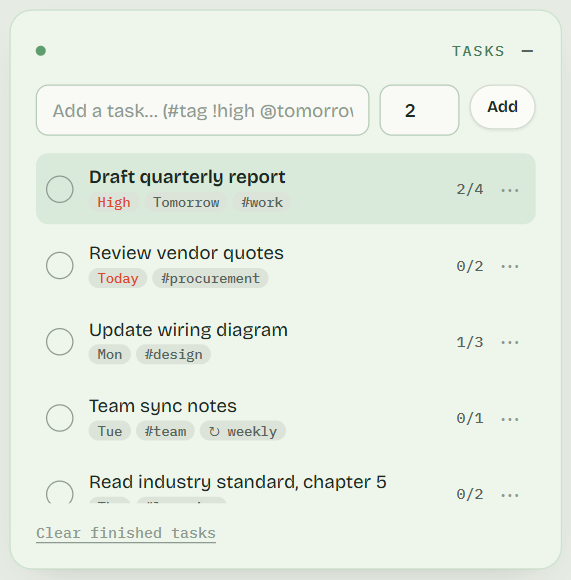Check off Update wiring diagram
Viewport: 571px width, 580px height.
[60, 341]
